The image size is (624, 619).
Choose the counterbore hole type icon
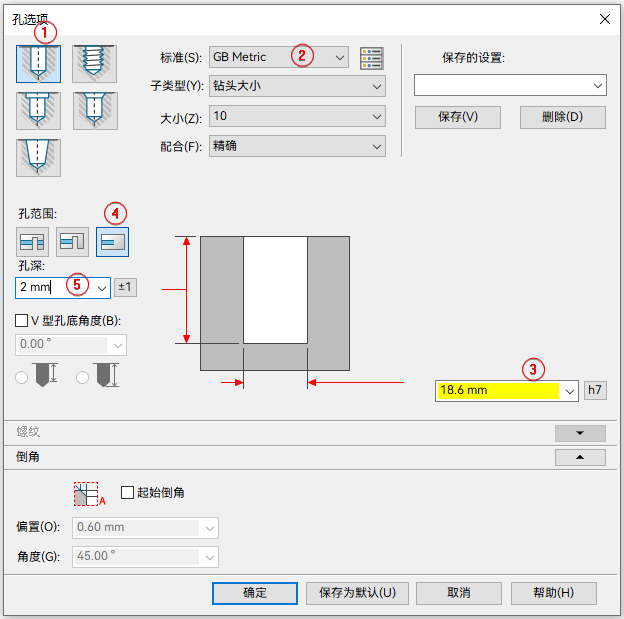[x=38, y=111]
